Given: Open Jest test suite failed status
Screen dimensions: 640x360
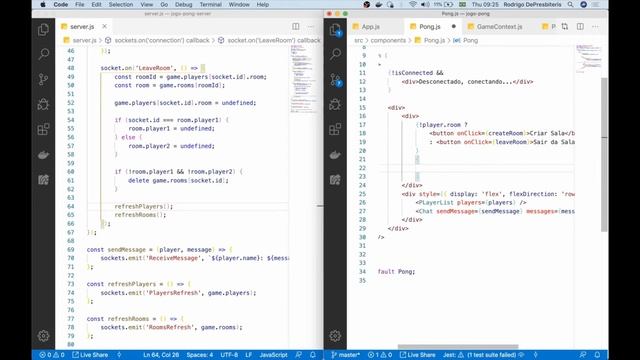Looking at the screenshot, I should point(479,355).
